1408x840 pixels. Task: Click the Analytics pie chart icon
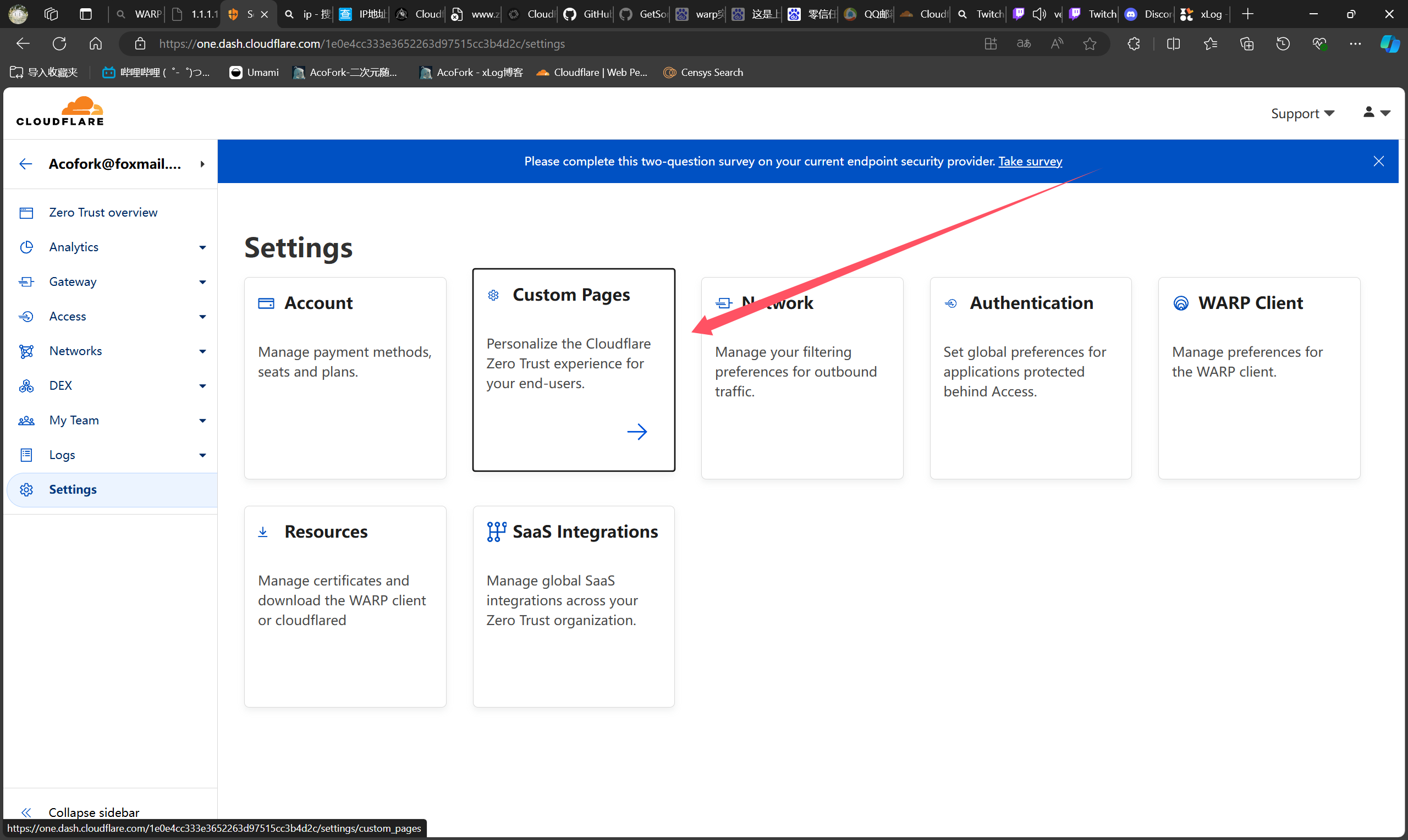pos(26,247)
